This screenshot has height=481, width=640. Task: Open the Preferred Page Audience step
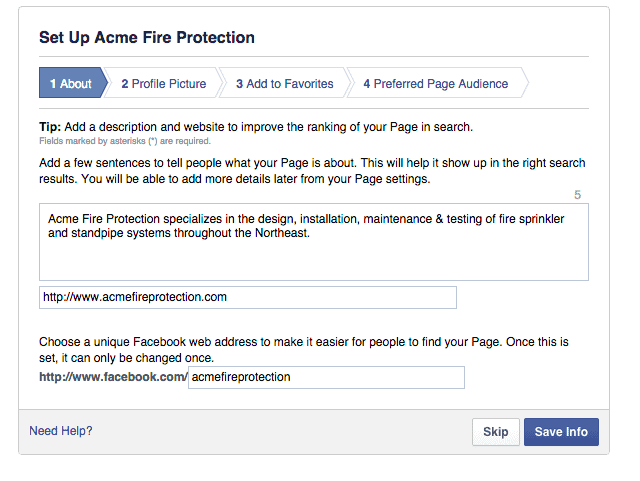click(x=436, y=83)
